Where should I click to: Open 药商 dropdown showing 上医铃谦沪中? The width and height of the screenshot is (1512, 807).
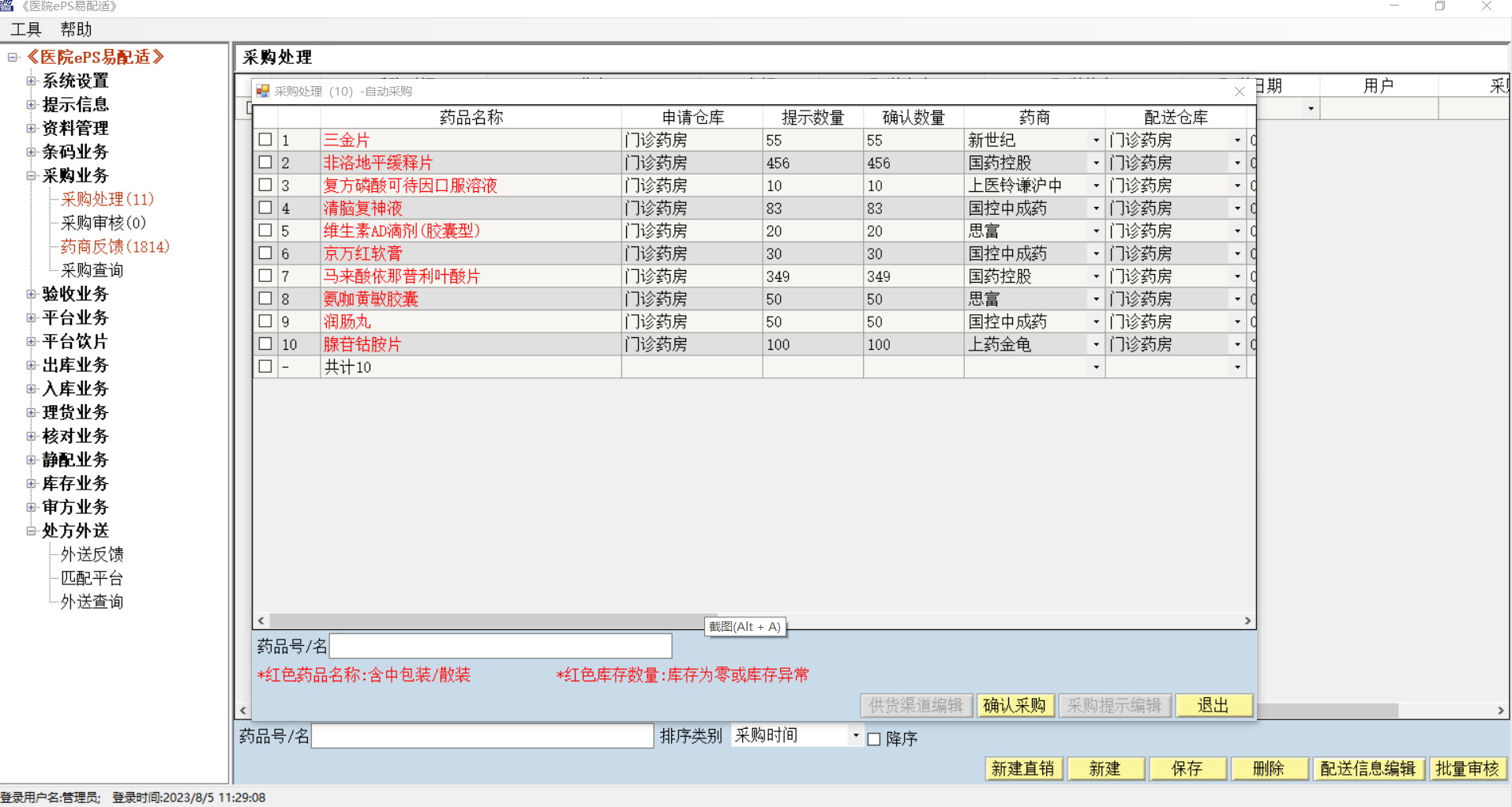pyautogui.click(x=1096, y=186)
